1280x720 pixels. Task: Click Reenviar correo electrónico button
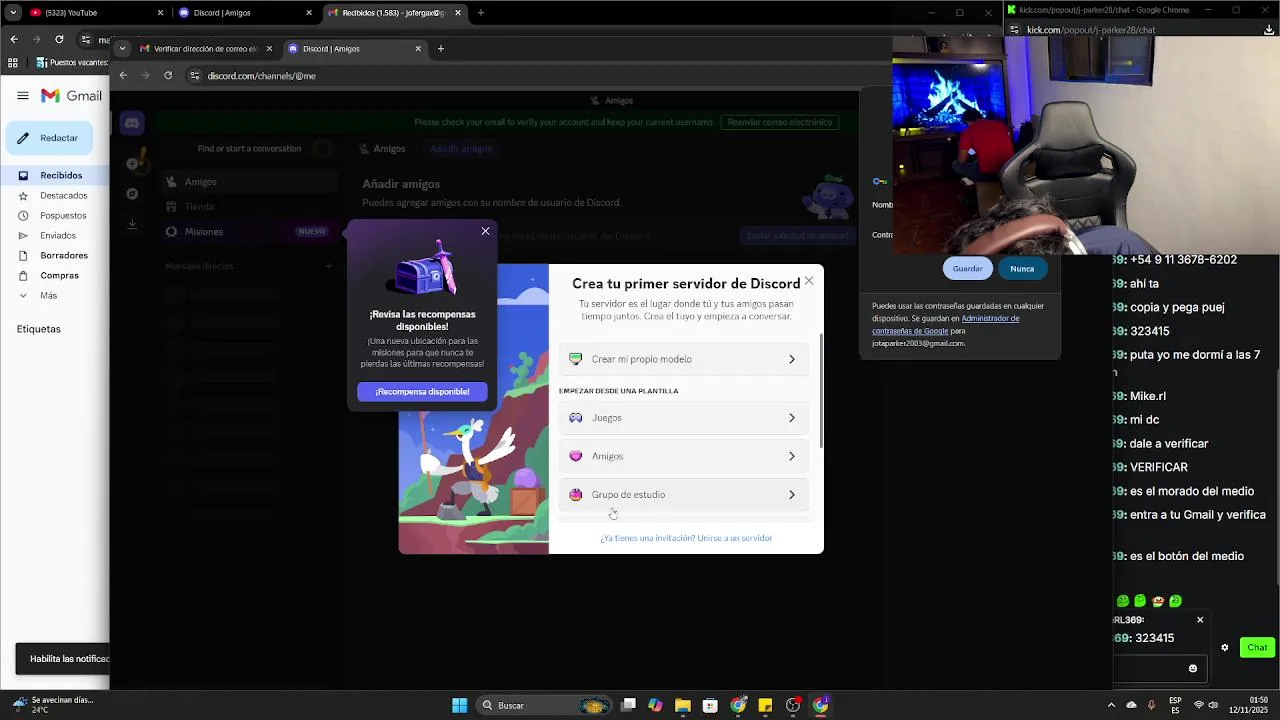[x=779, y=122]
